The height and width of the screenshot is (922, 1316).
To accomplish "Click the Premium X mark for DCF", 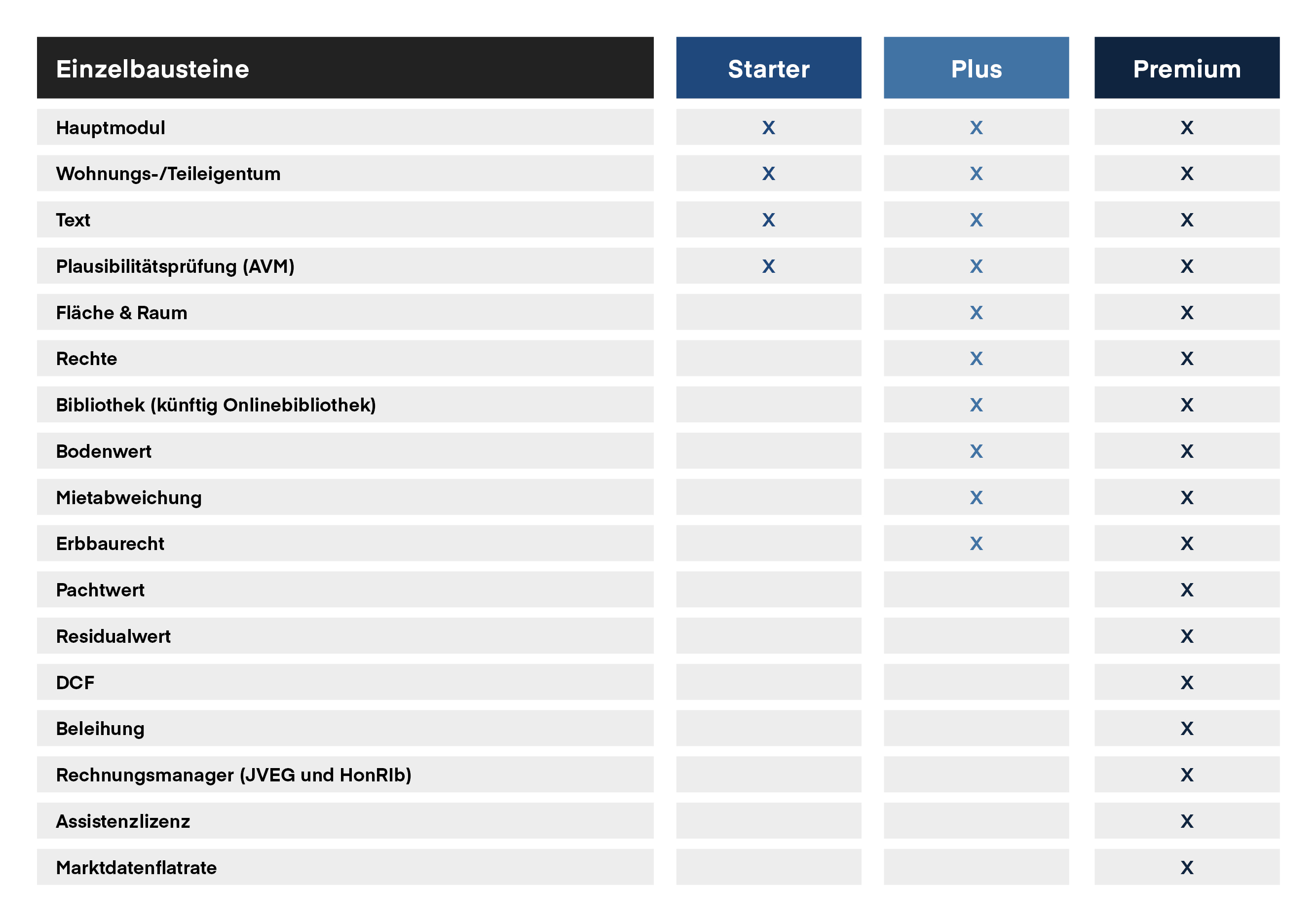I will (x=1186, y=682).
